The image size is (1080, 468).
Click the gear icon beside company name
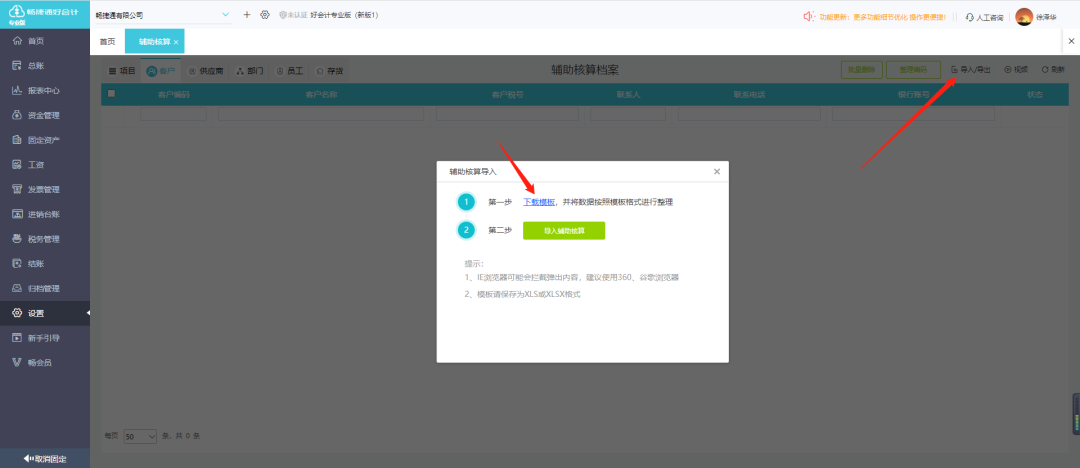click(x=264, y=14)
